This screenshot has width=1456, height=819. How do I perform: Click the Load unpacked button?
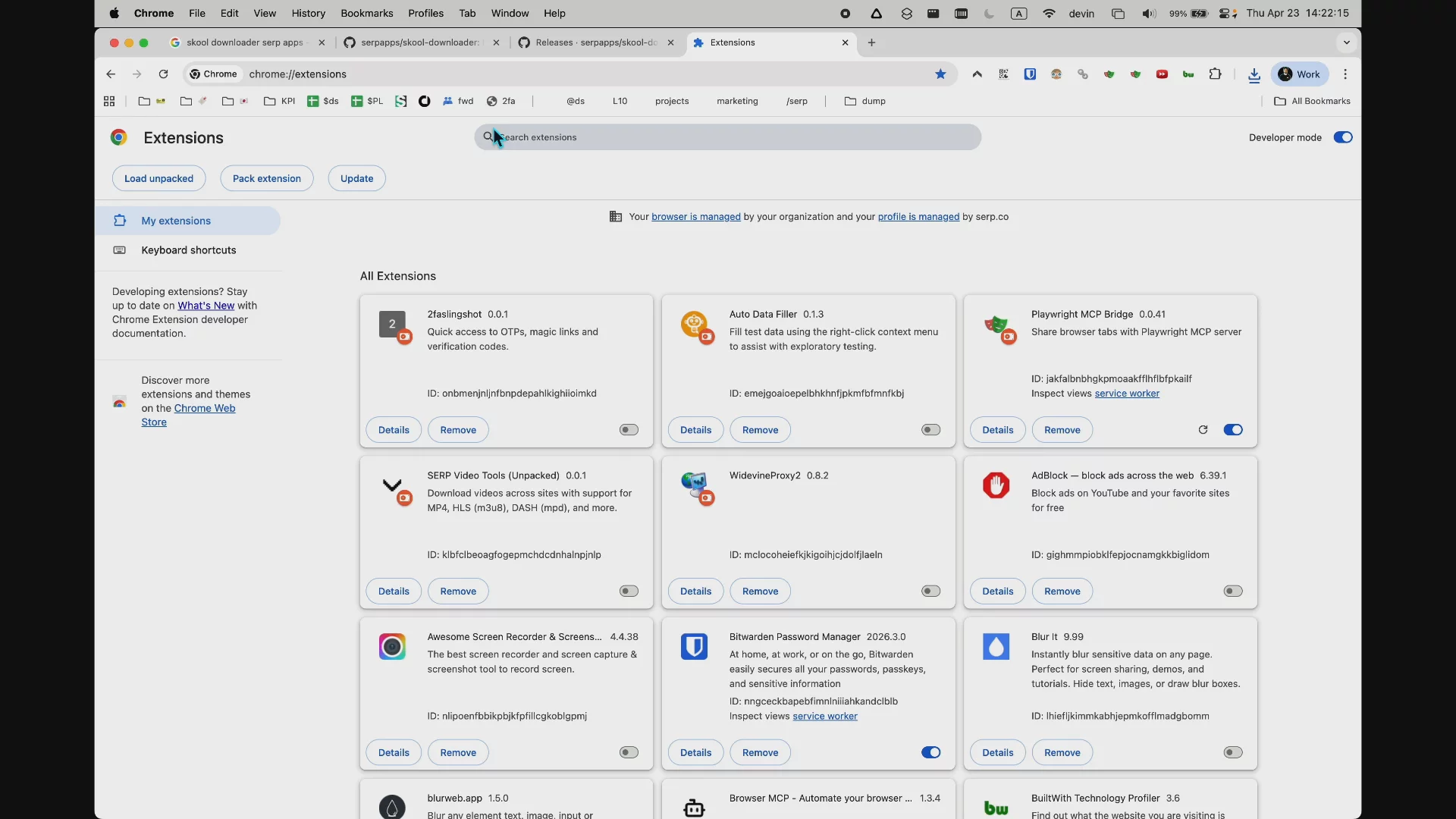tap(159, 178)
